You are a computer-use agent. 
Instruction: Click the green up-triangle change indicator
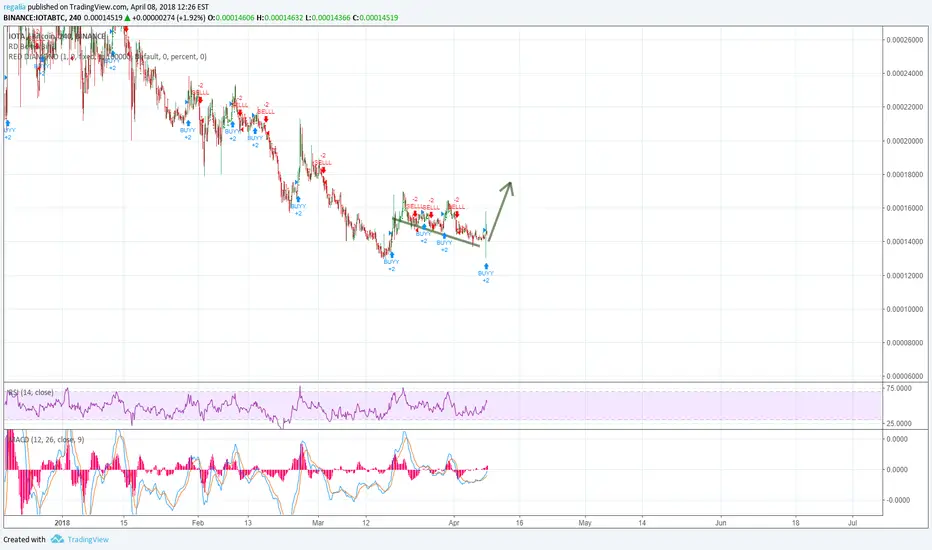(127, 18)
